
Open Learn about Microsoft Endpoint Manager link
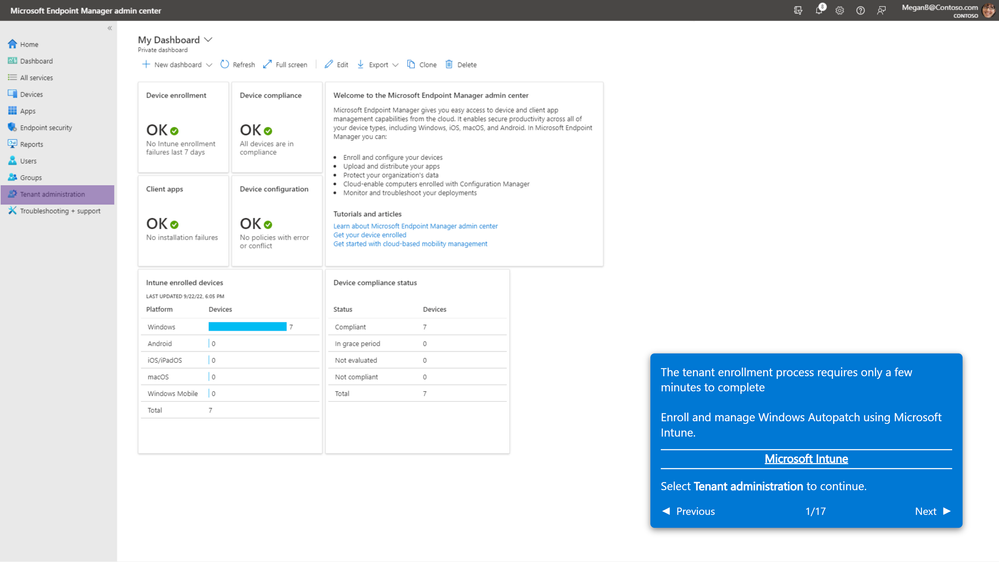pos(415,226)
